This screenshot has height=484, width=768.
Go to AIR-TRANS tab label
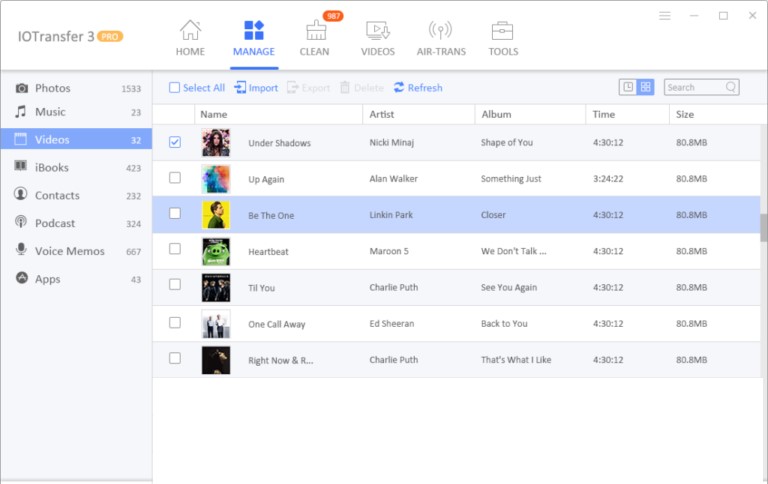coord(441,51)
